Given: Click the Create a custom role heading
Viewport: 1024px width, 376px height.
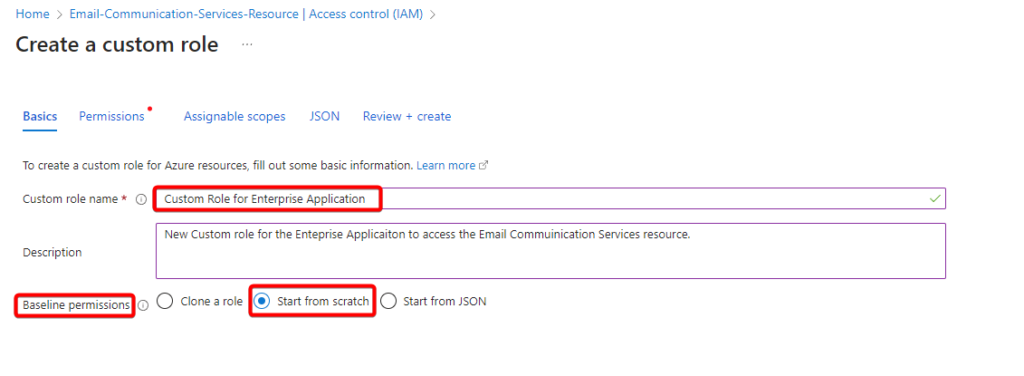Looking at the screenshot, I should tap(117, 44).
